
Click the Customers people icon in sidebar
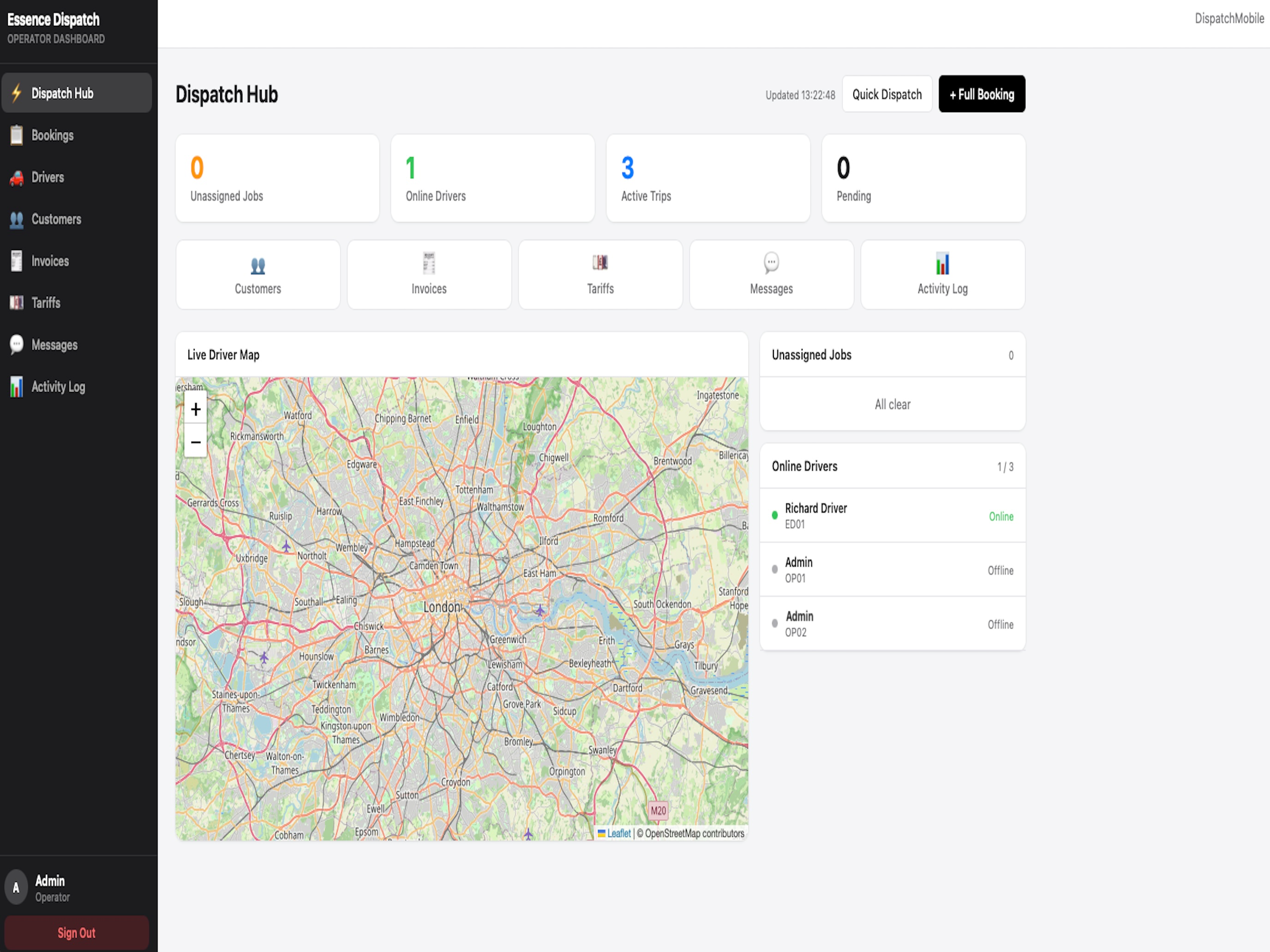point(17,220)
